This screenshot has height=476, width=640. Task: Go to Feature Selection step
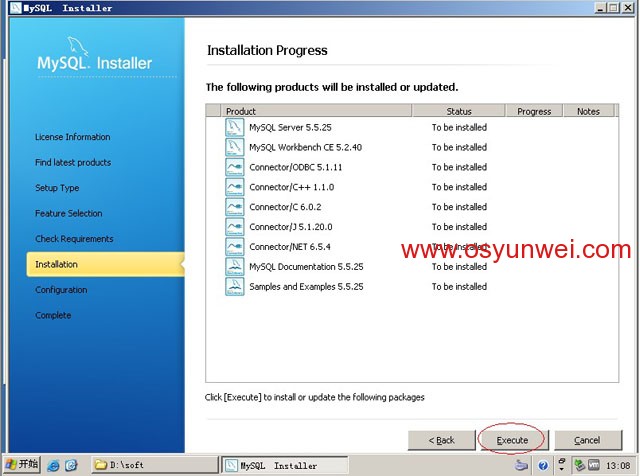click(x=69, y=213)
